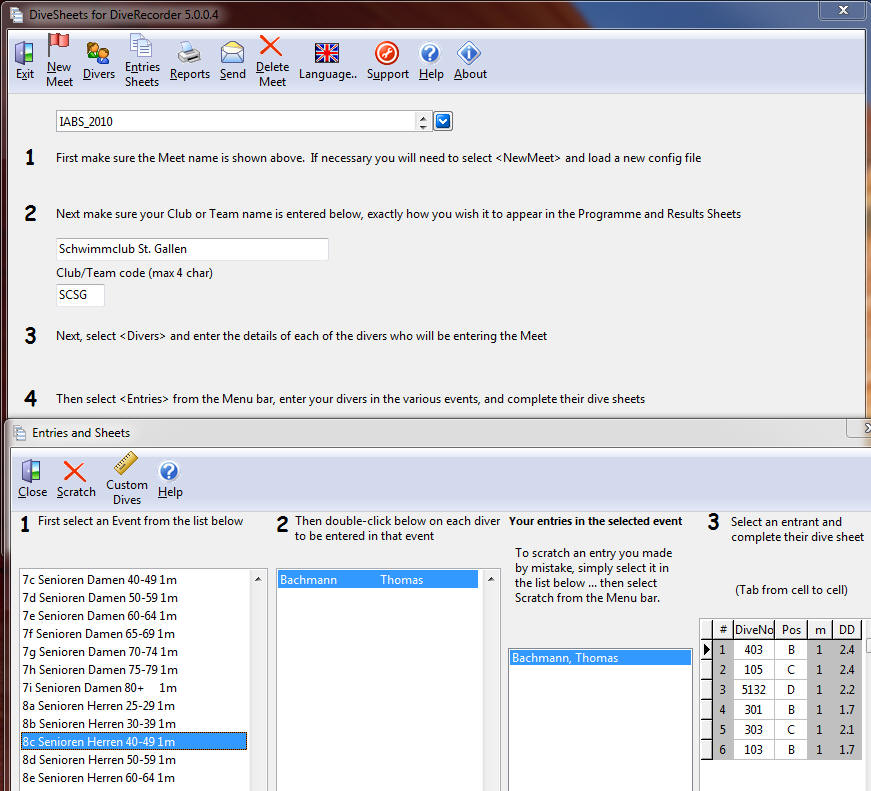The height and width of the screenshot is (791, 871).
Task: Click the meet name spinner arrows
Action: [423, 121]
